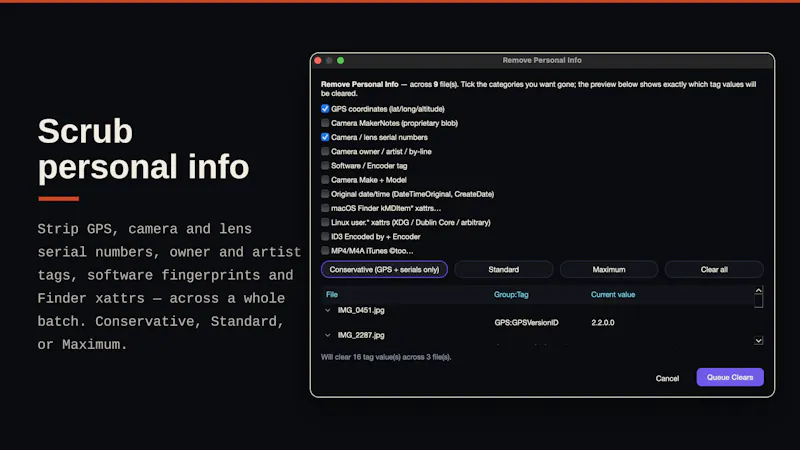Image resolution: width=800 pixels, height=450 pixels.
Task: Click the 'Will clear 16 tag value(s)' status text
Action: [386, 357]
